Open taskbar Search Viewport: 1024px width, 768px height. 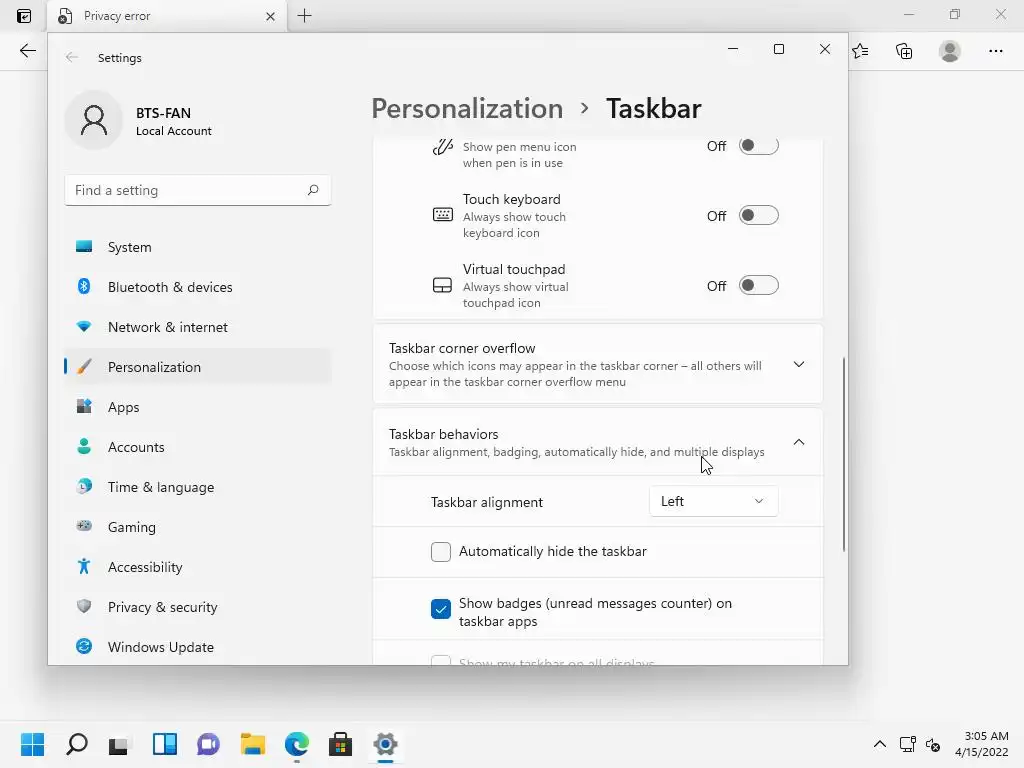point(76,744)
